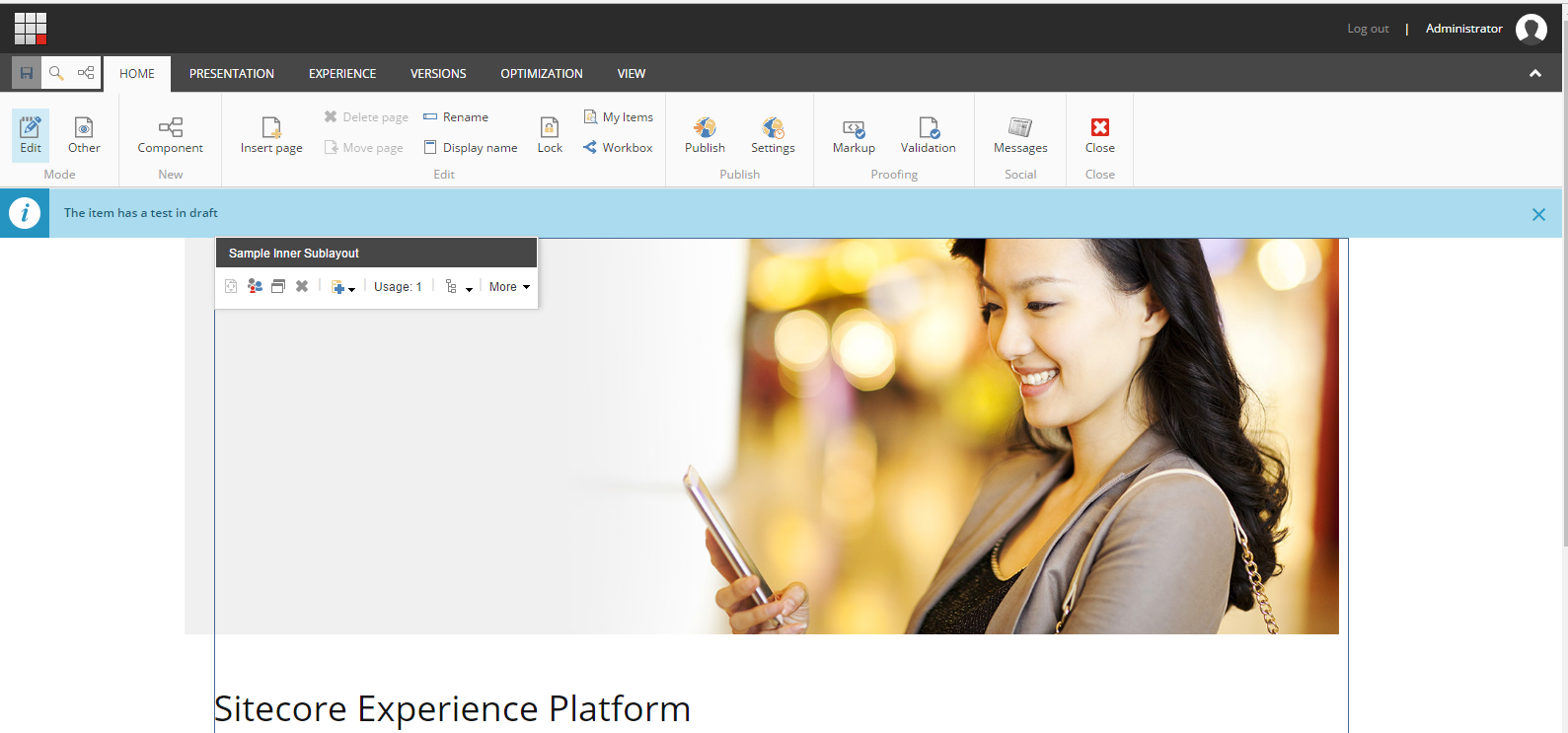Viewport: 1568px width, 733px height.
Task: Open the search magnifier in the quick toolbar
Action: click(x=56, y=73)
